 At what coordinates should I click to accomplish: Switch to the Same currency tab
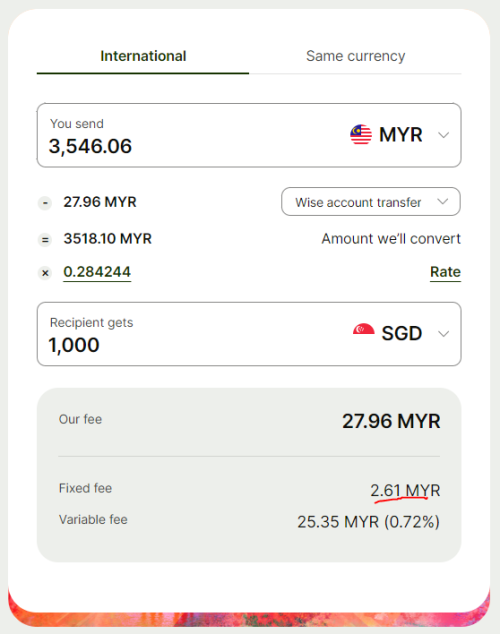click(355, 56)
